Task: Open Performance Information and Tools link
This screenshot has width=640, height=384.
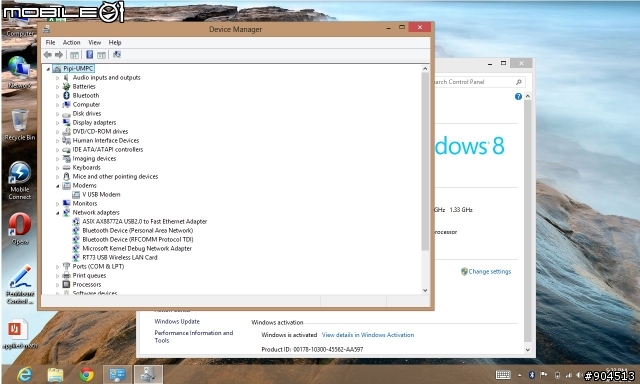Action: [193, 337]
